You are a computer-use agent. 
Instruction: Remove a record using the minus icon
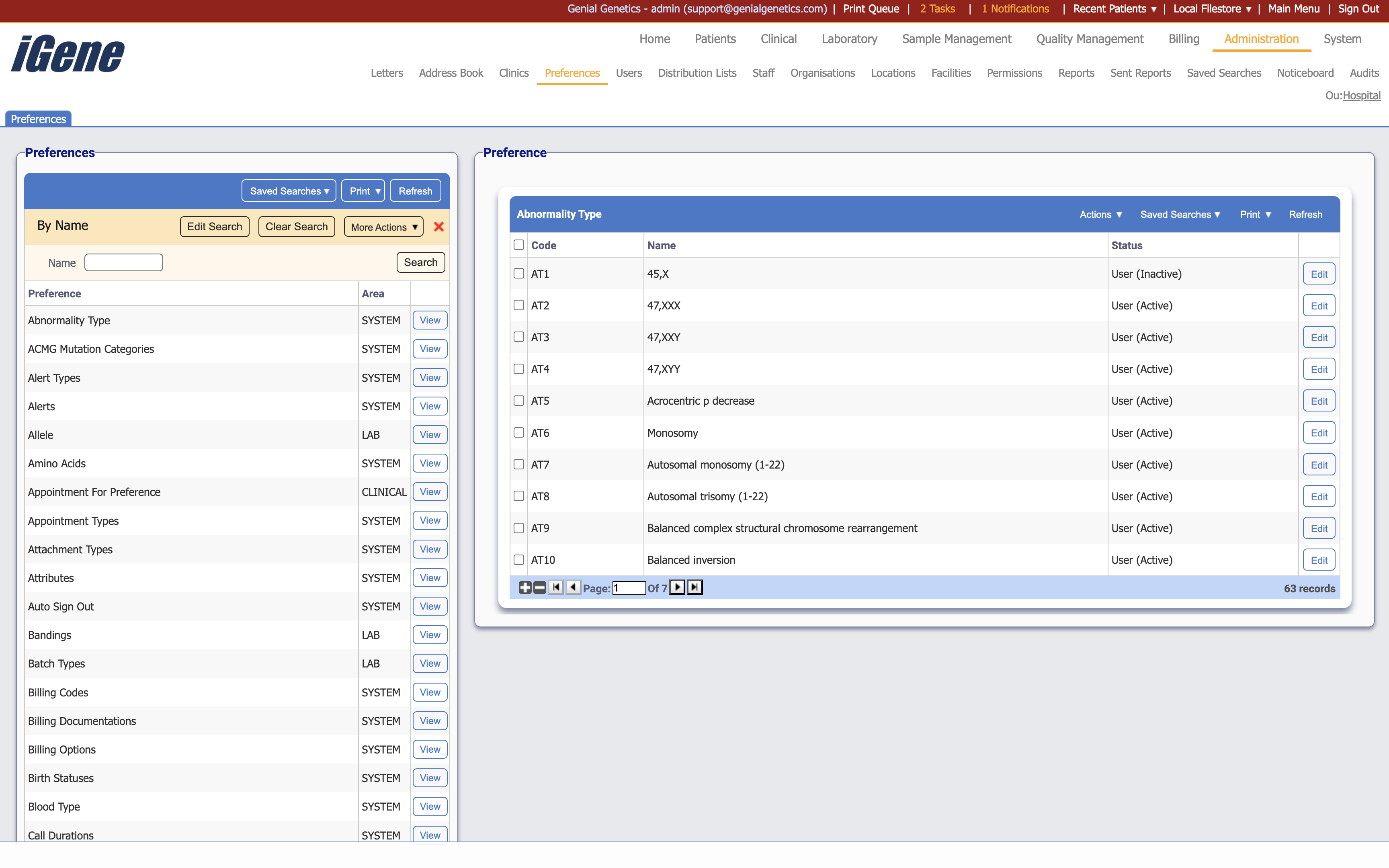(539, 587)
